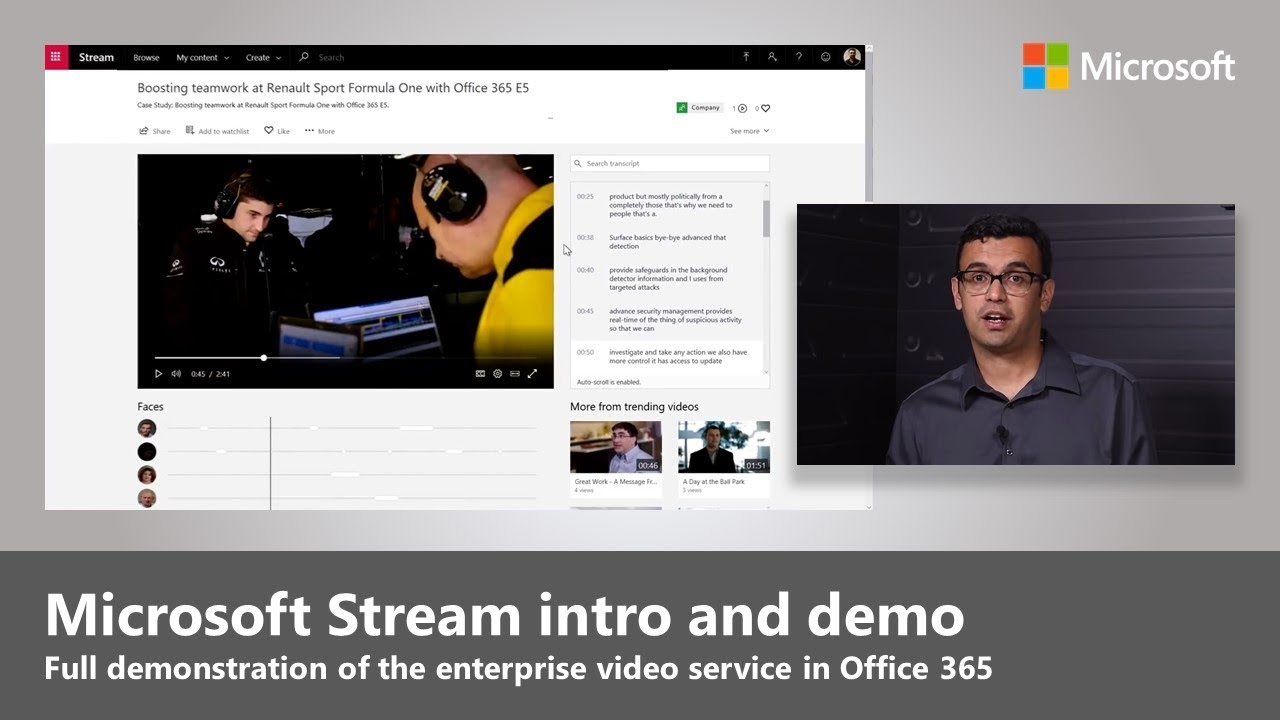Share the video
Viewport: 1280px width, 720px height.
click(x=154, y=131)
